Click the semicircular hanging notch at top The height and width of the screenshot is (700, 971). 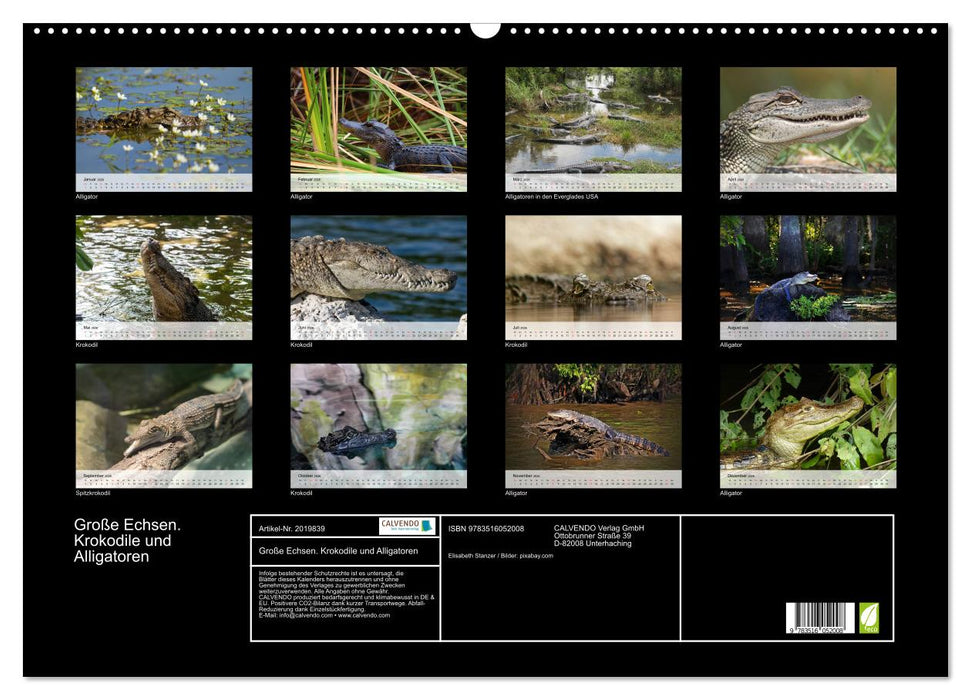[x=485, y=29]
